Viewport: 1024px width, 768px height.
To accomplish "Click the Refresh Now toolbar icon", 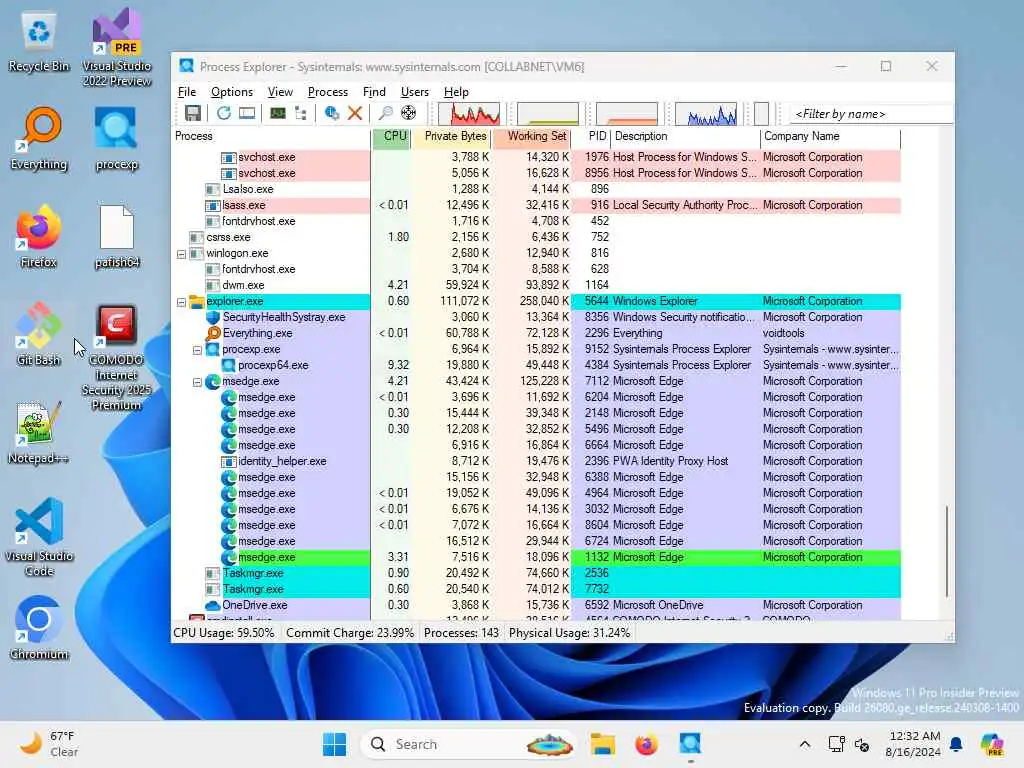I will click(224, 114).
